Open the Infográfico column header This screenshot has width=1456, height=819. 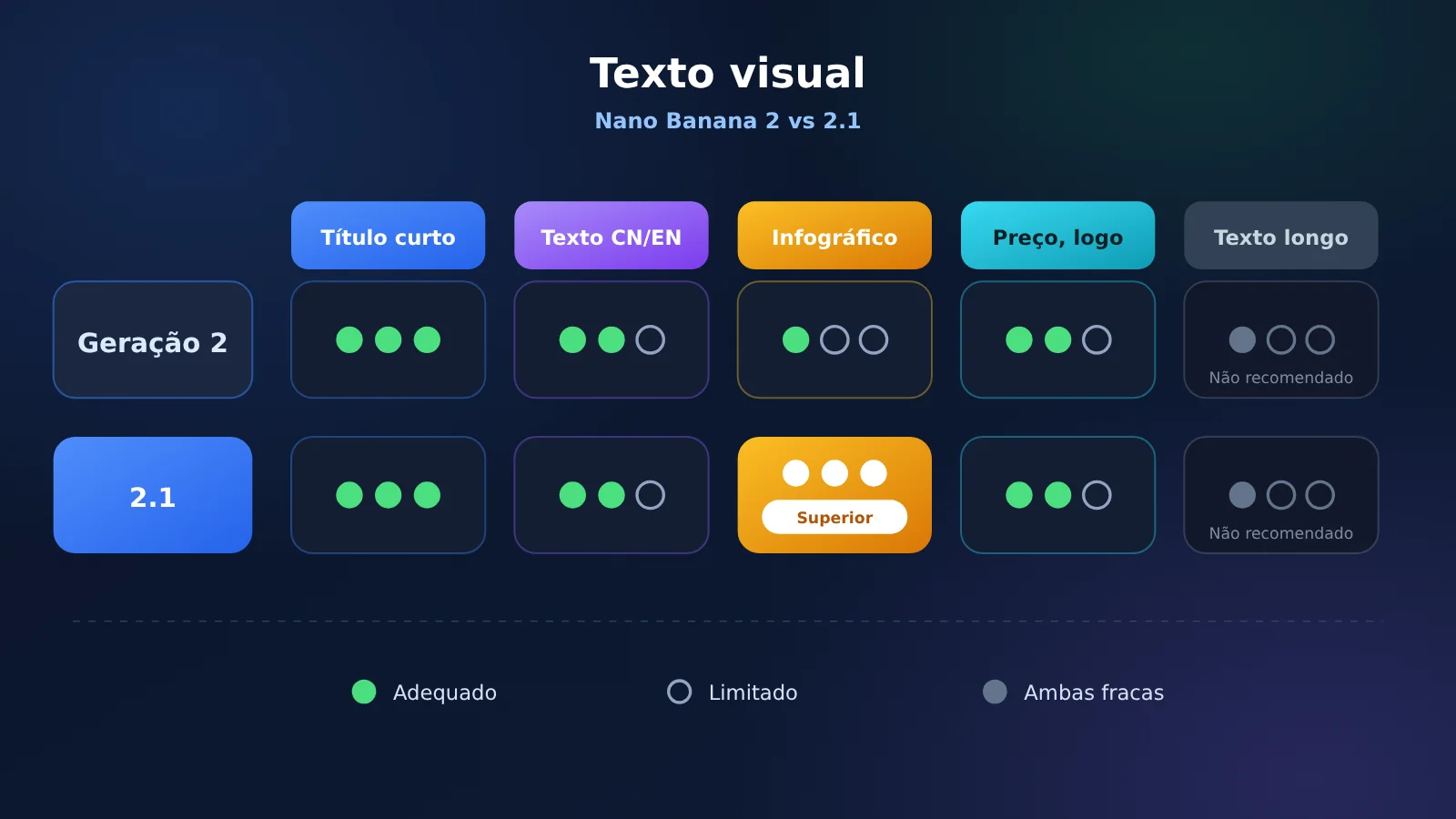tap(834, 236)
